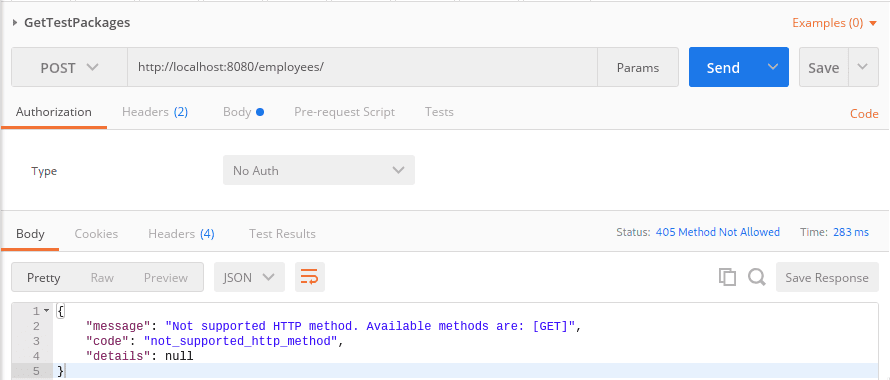
Task: Click the GetTestPackages request title
Action: [77, 23]
